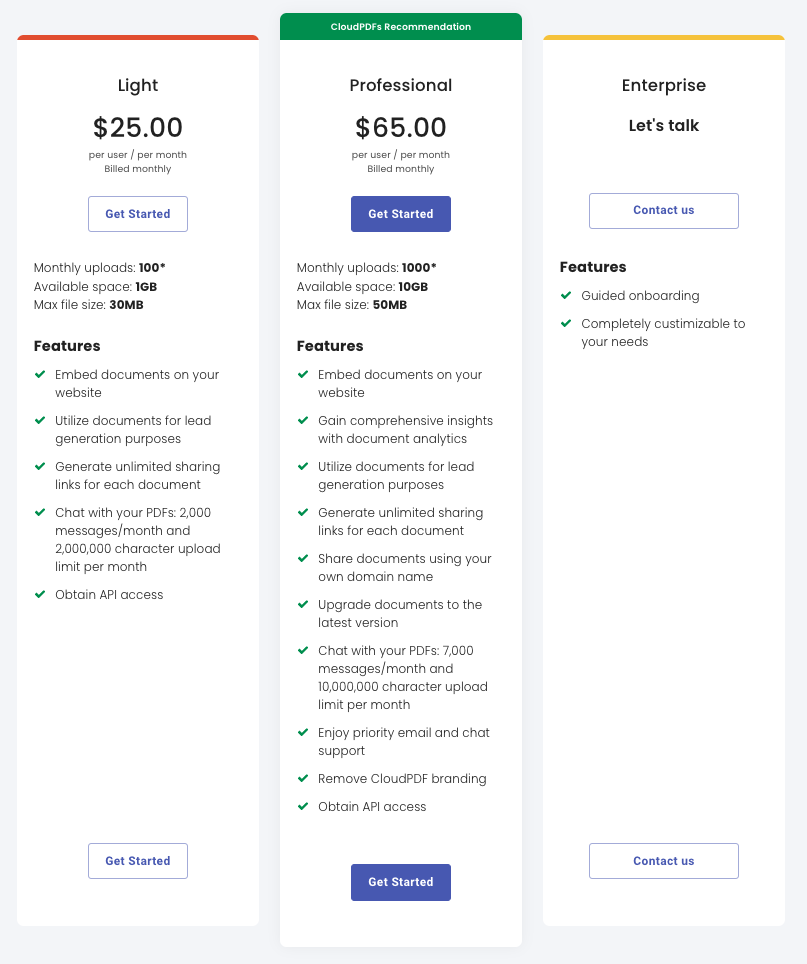Image resolution: width=807 pixels, height=964 pixels.
Task: Click the checkmark beside 'Enjoy priority email and chat support'
Action: click(302, 733)
